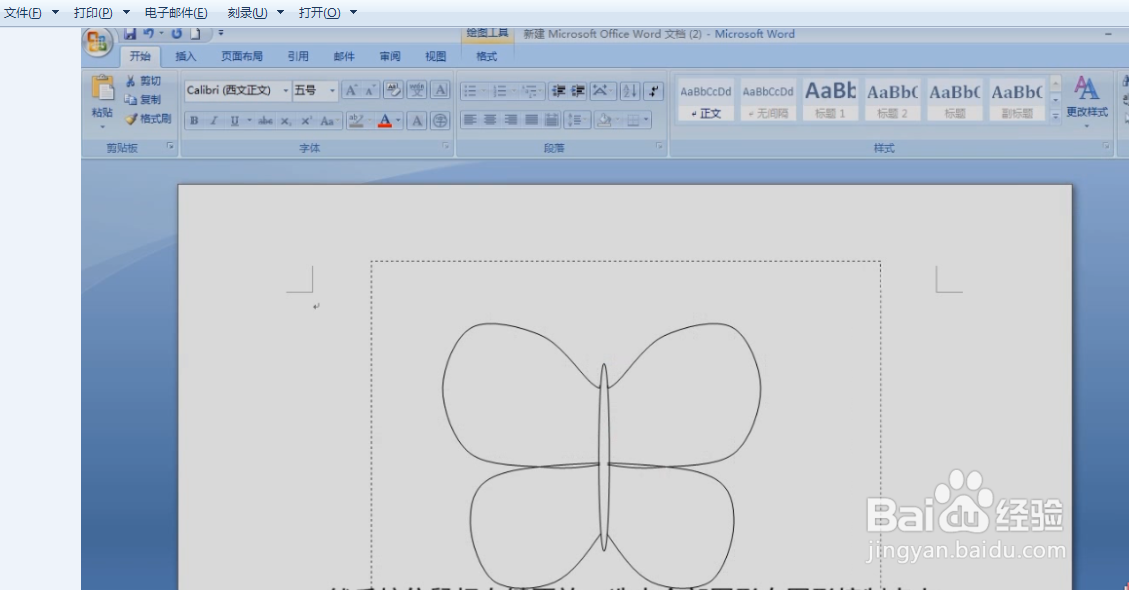Apply numbered list

[x=499, y=91]
